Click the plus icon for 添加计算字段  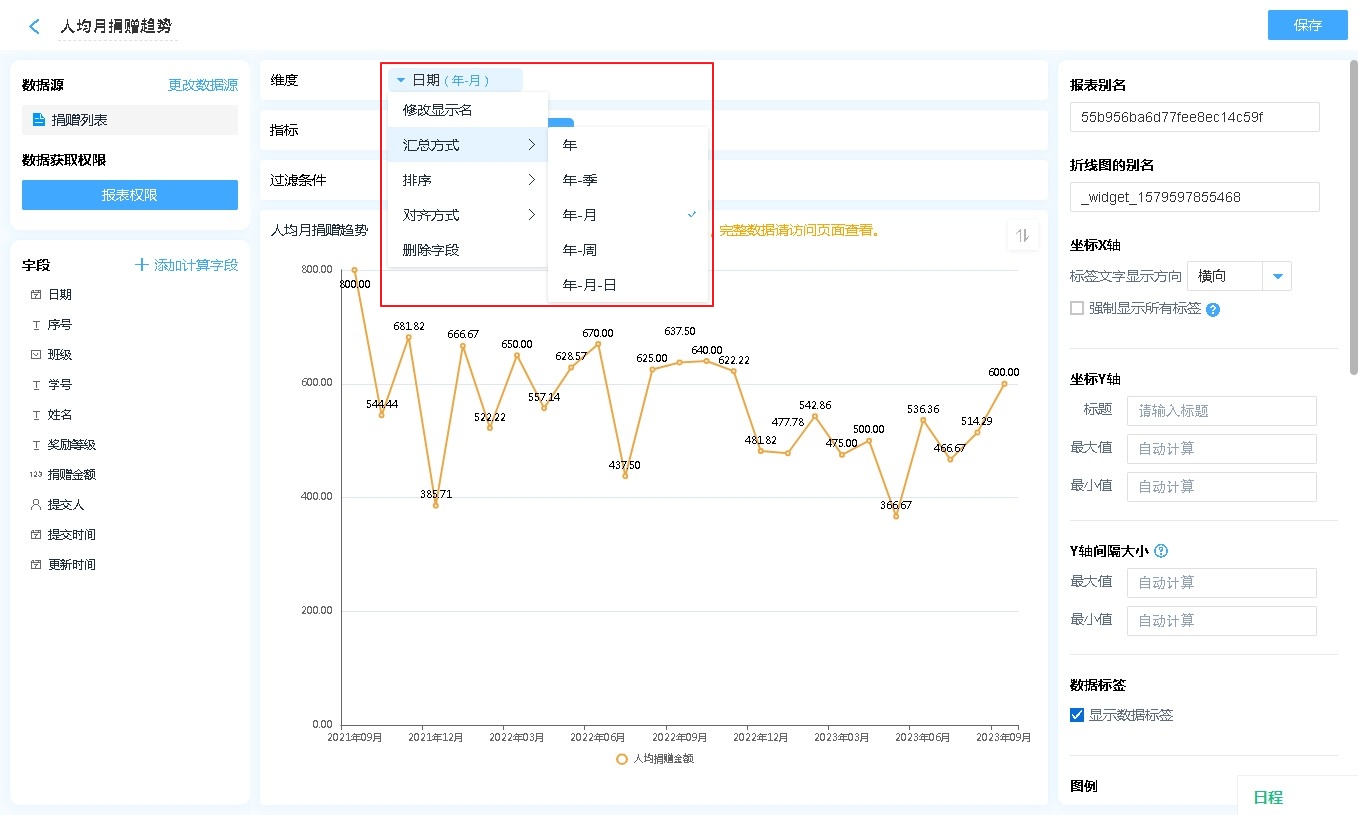point(142,265)
